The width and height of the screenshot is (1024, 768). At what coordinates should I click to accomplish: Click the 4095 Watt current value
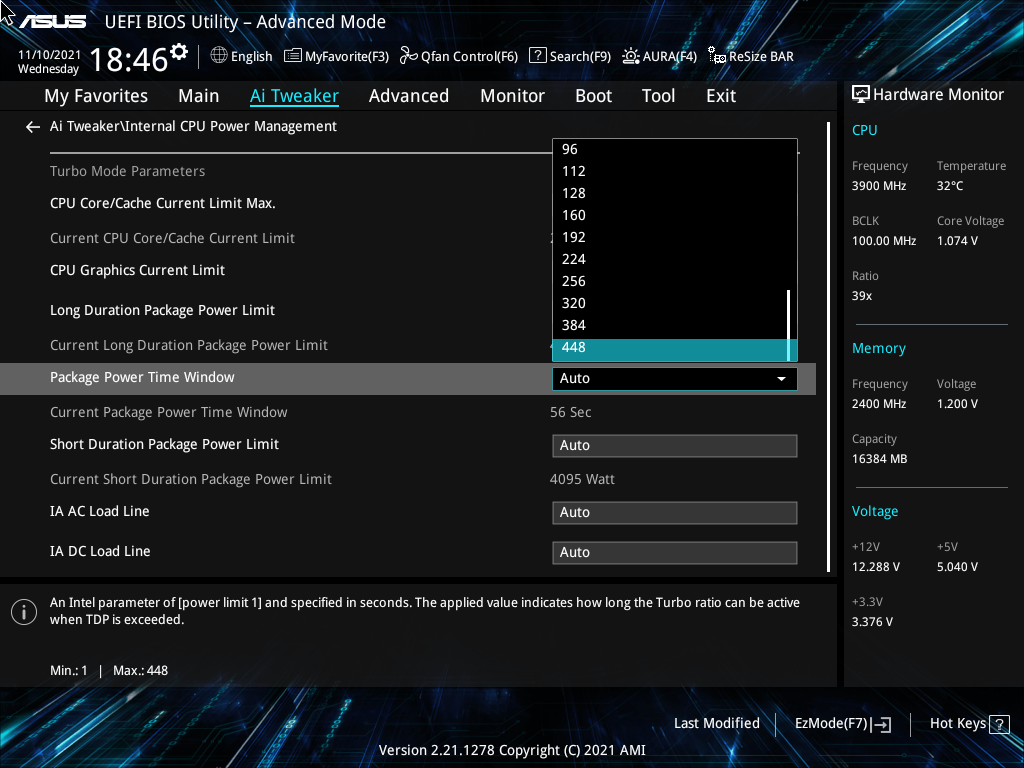582,479
